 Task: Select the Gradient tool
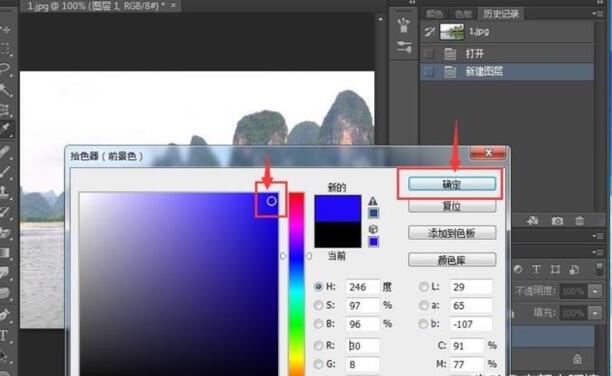coord(5,253)
